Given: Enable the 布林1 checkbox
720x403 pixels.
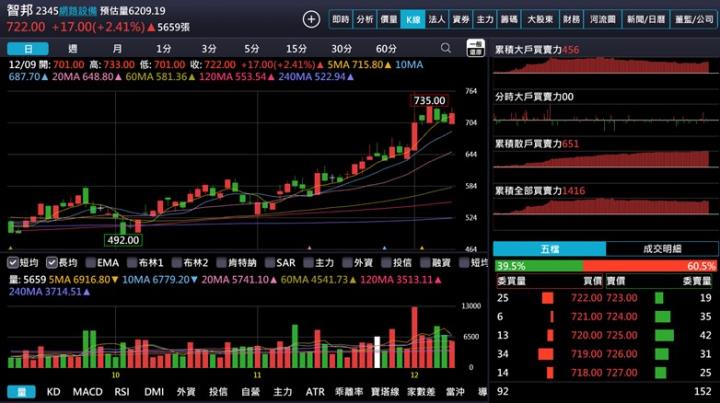Looking at the screenshot, I should [x=132, y=263].
